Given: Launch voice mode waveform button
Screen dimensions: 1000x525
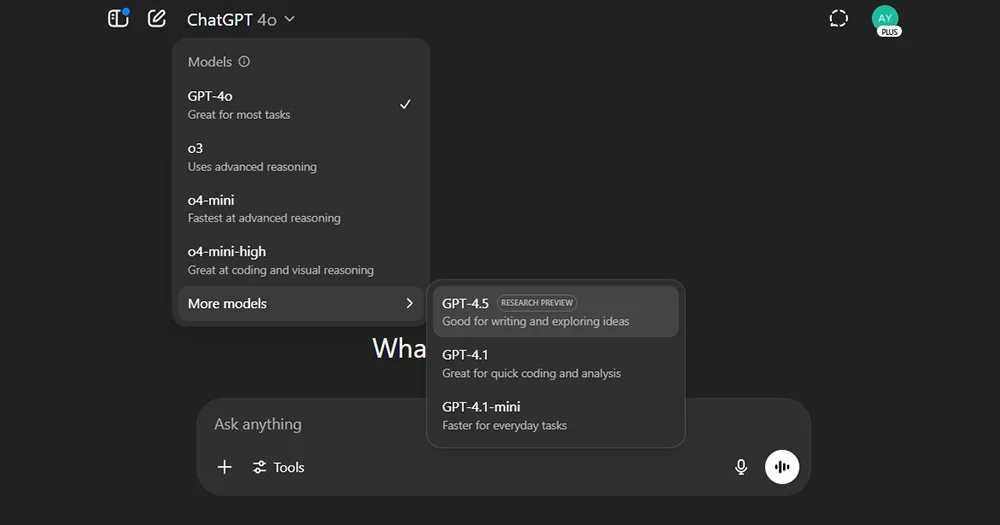Looking at the screenshot, I should tap(782, 467).
